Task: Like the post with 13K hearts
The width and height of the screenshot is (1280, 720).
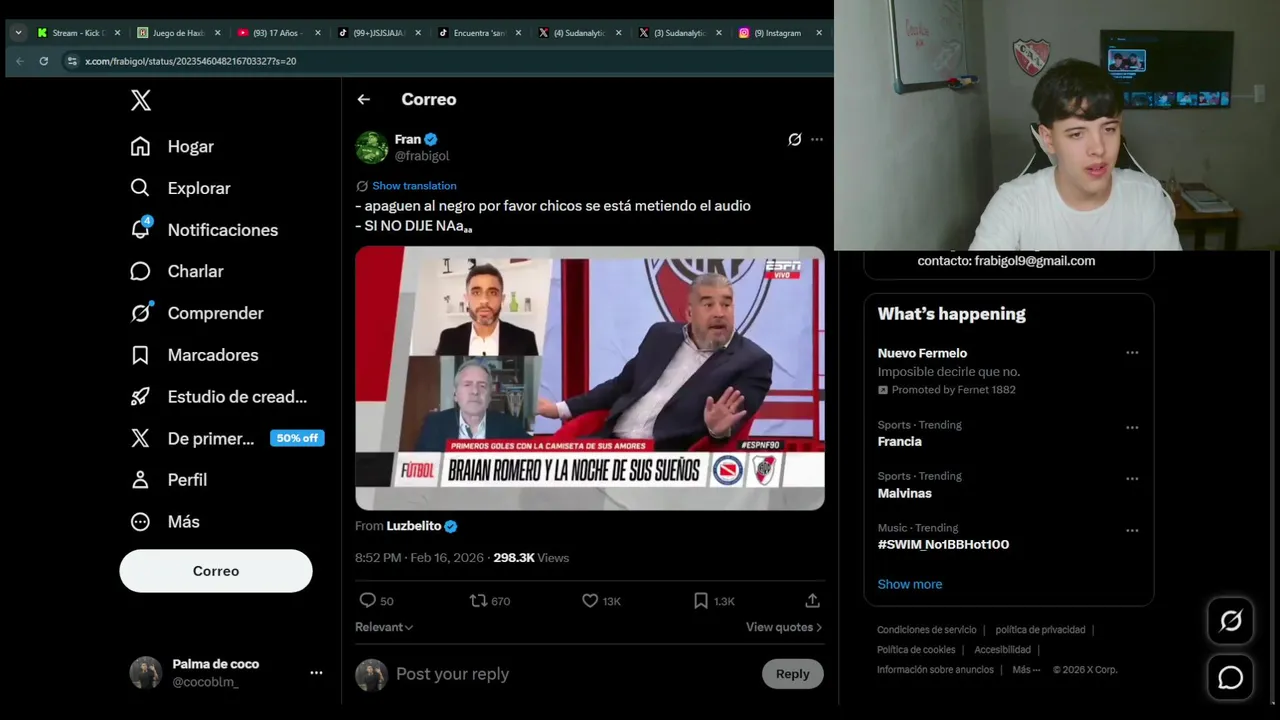Action: tap(590, 600)
